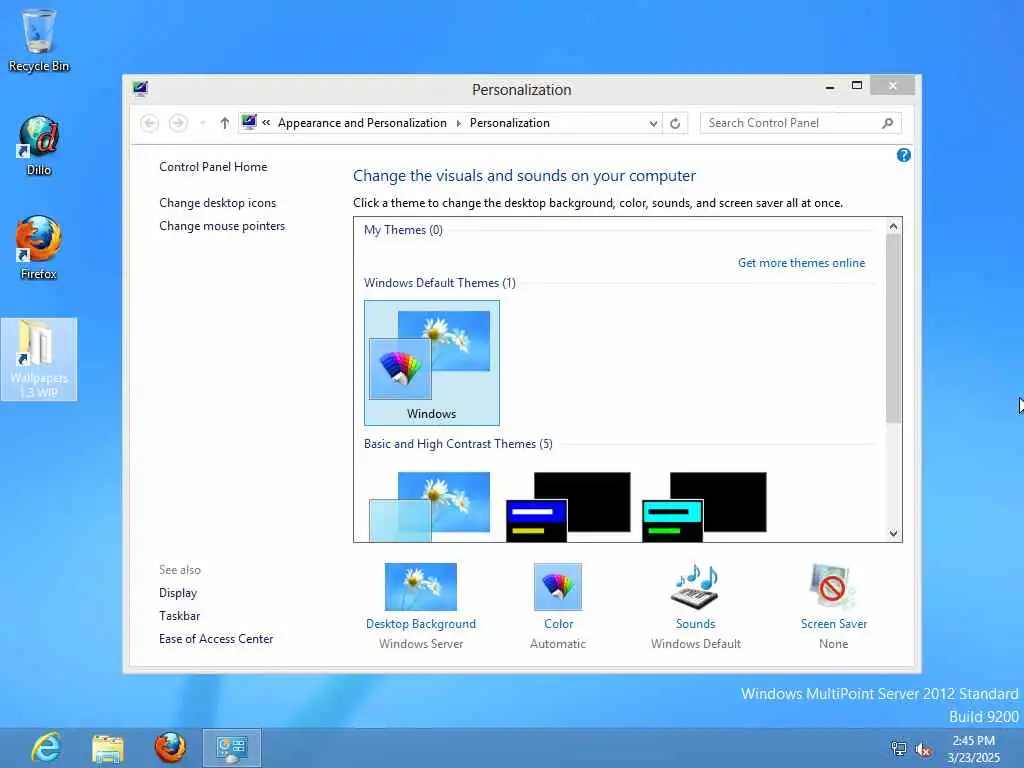Open the Sounds keyboard icon
This screenshot has height=768, width=1024.
click(695, 586)
